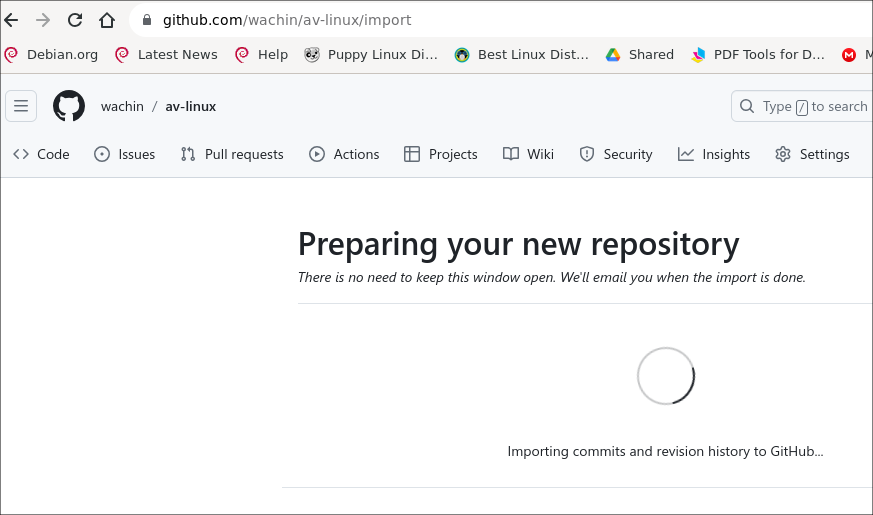Click the Importing commits status text

click(x=665, y=451)
